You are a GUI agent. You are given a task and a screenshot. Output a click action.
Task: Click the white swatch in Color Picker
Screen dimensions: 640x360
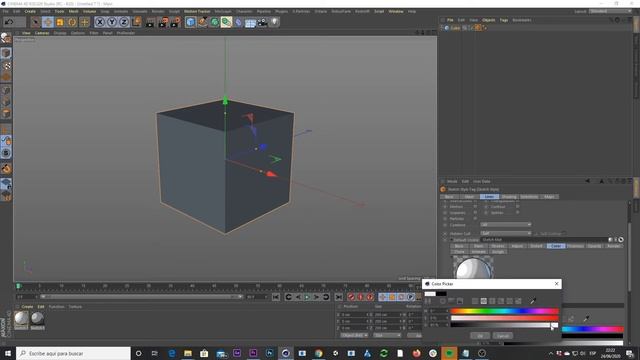430,293
